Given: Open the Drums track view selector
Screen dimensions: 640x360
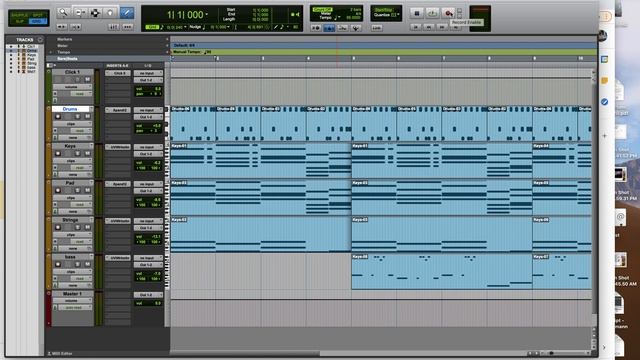Looking at the screenshot, I should click(x=72, y=124).
